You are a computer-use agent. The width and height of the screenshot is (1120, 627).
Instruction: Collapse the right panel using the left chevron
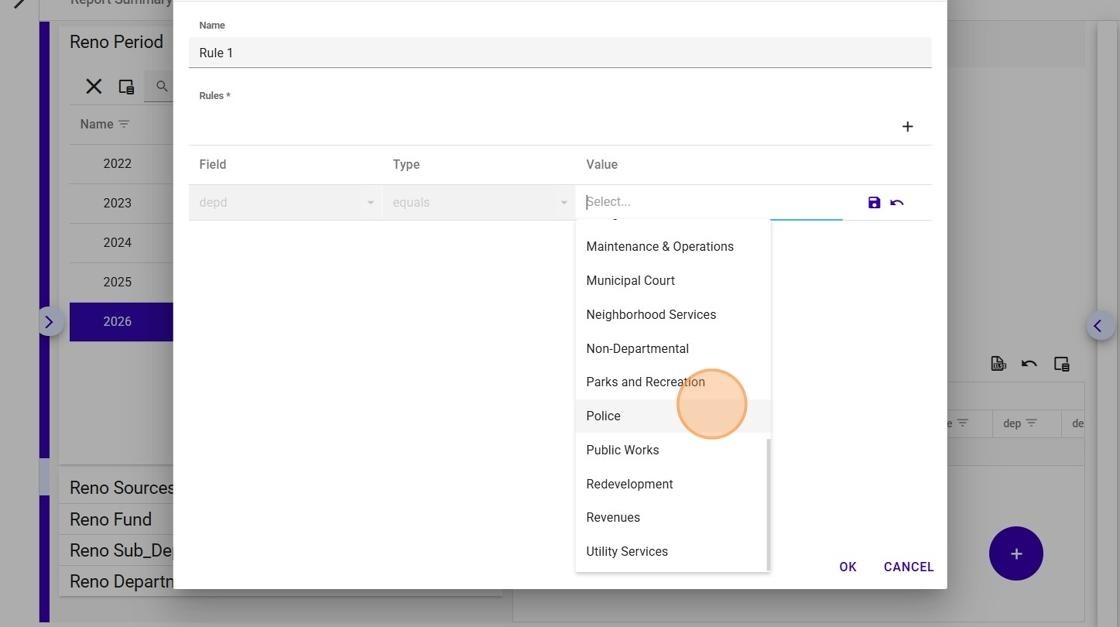(x=1098, y=326)
